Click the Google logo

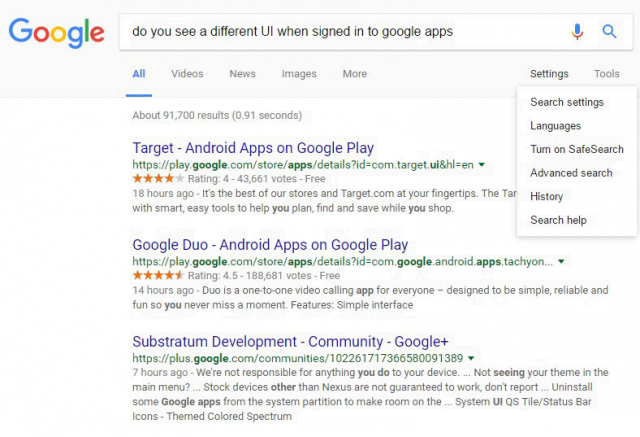[x=56, y=32]
